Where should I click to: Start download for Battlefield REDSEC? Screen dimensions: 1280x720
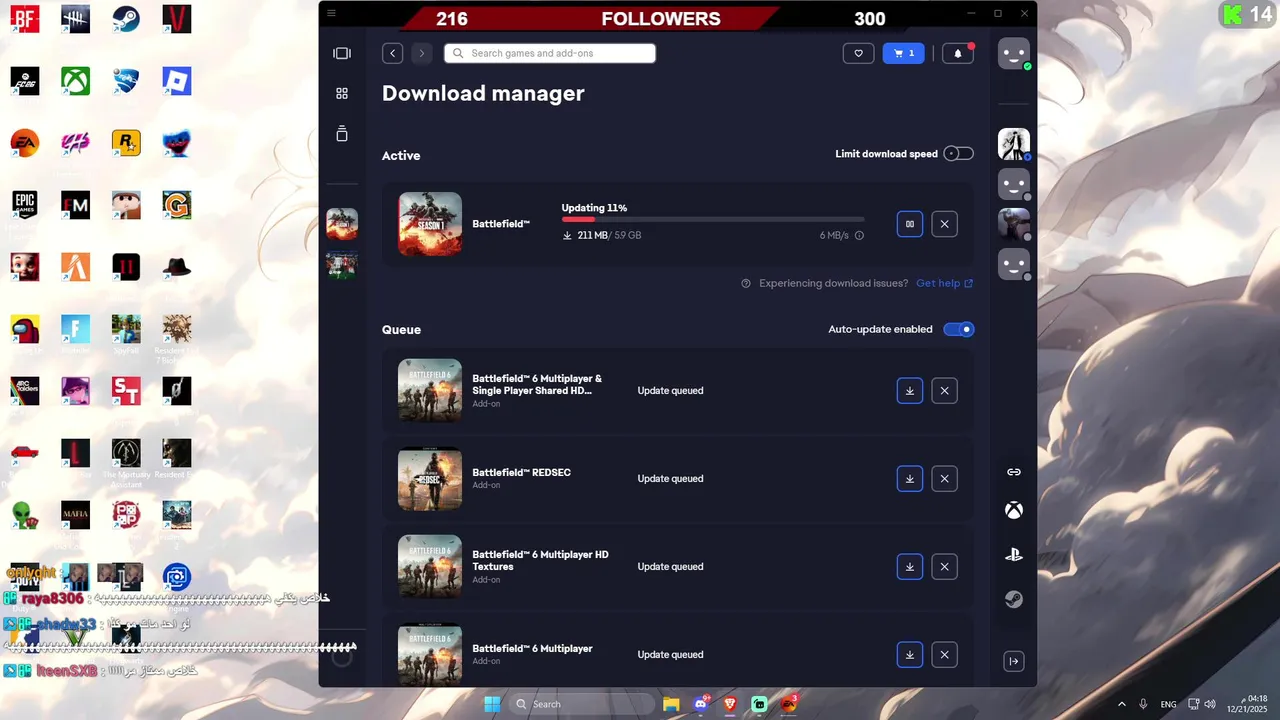pos(910,479)
